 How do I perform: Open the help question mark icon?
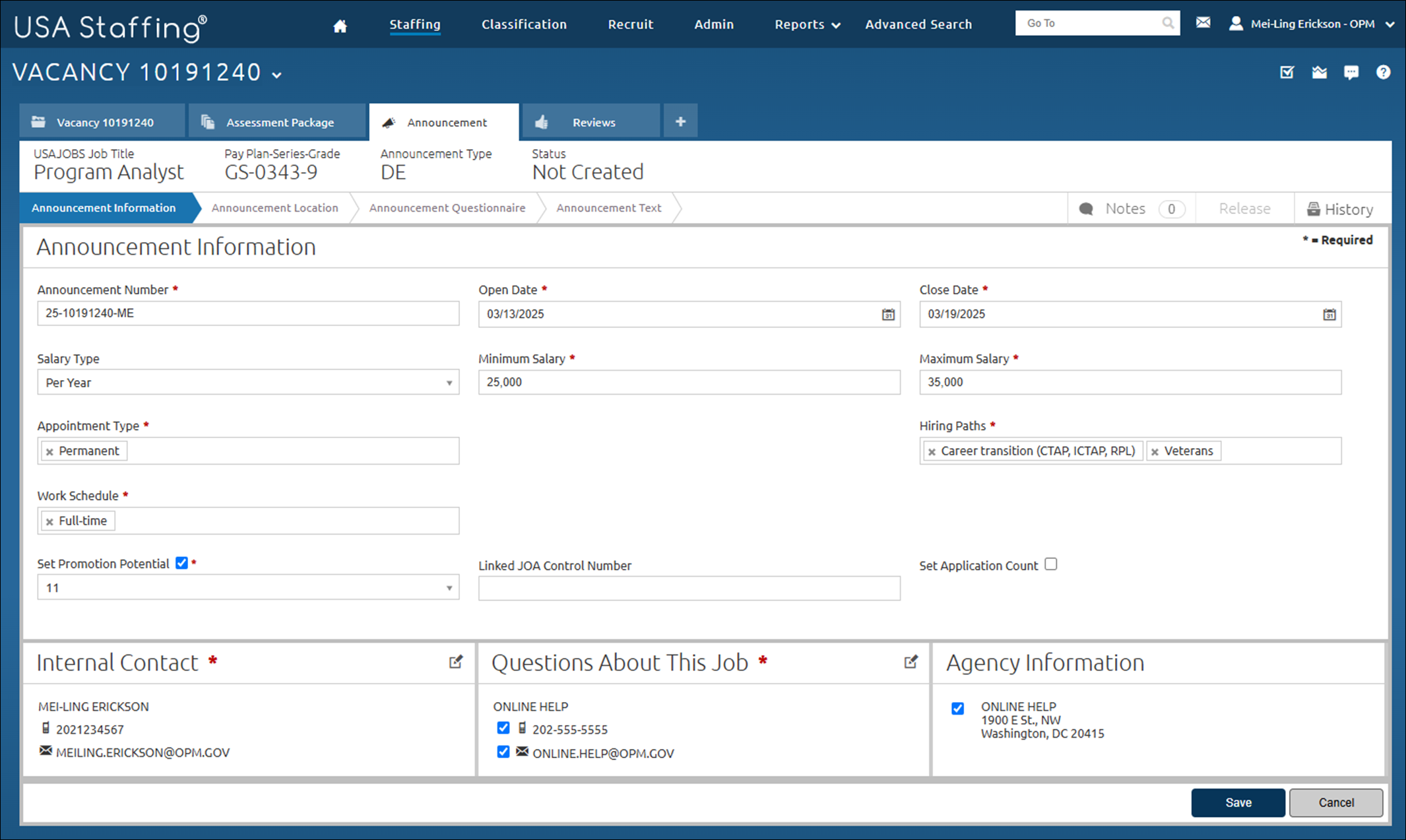click(1383, 72)
